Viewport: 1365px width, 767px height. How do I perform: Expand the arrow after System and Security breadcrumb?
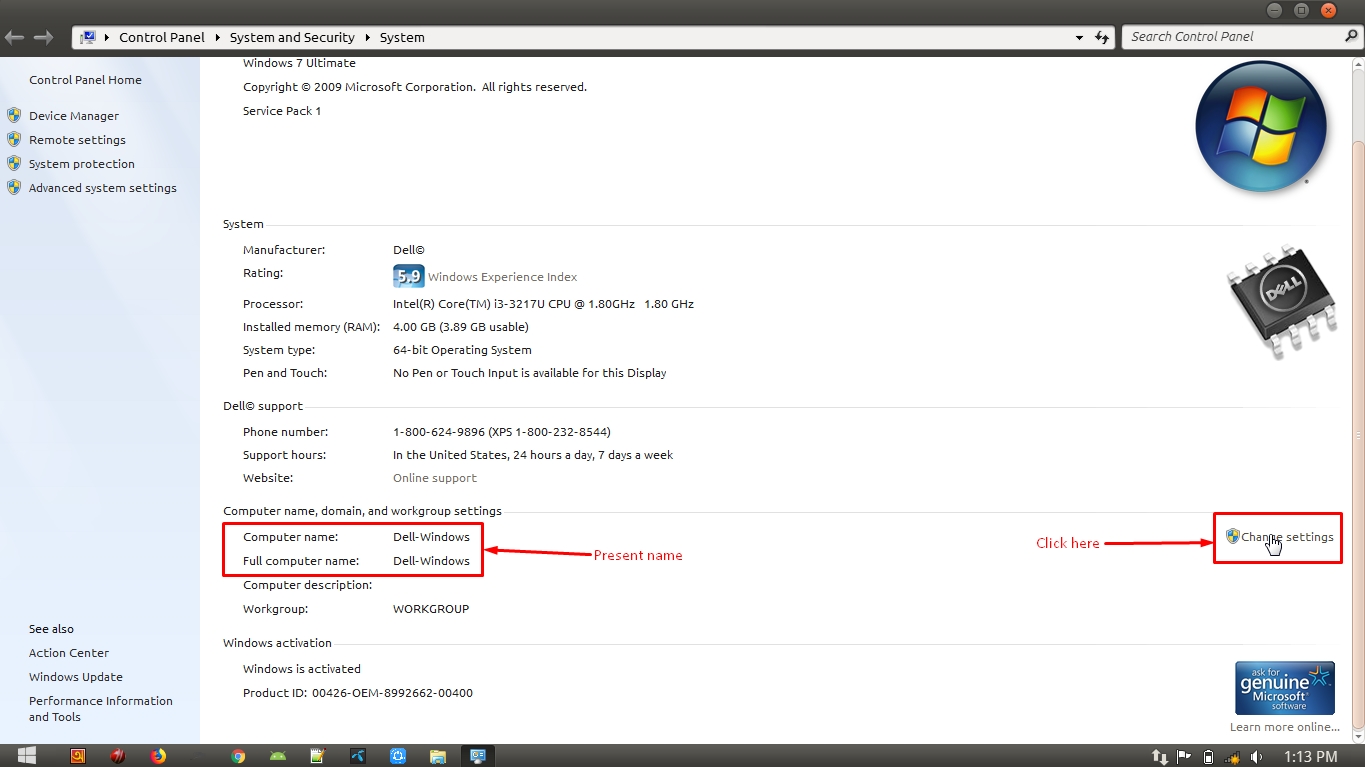pos(367,37)
